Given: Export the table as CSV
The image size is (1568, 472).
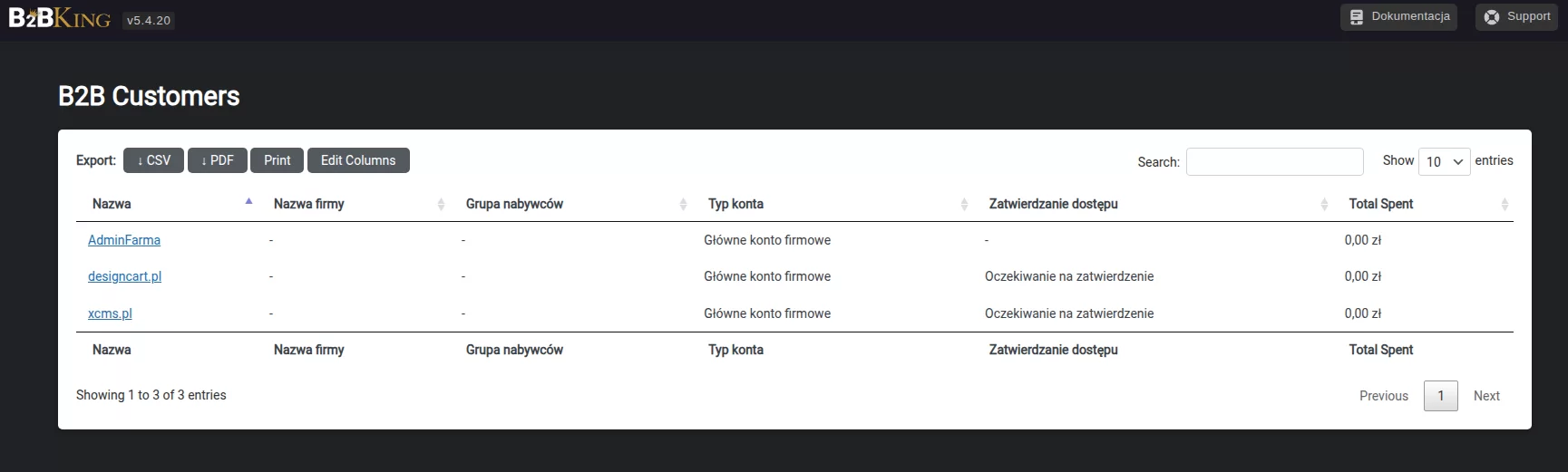Looking at the screenshot, I should [x=154, y=160].
